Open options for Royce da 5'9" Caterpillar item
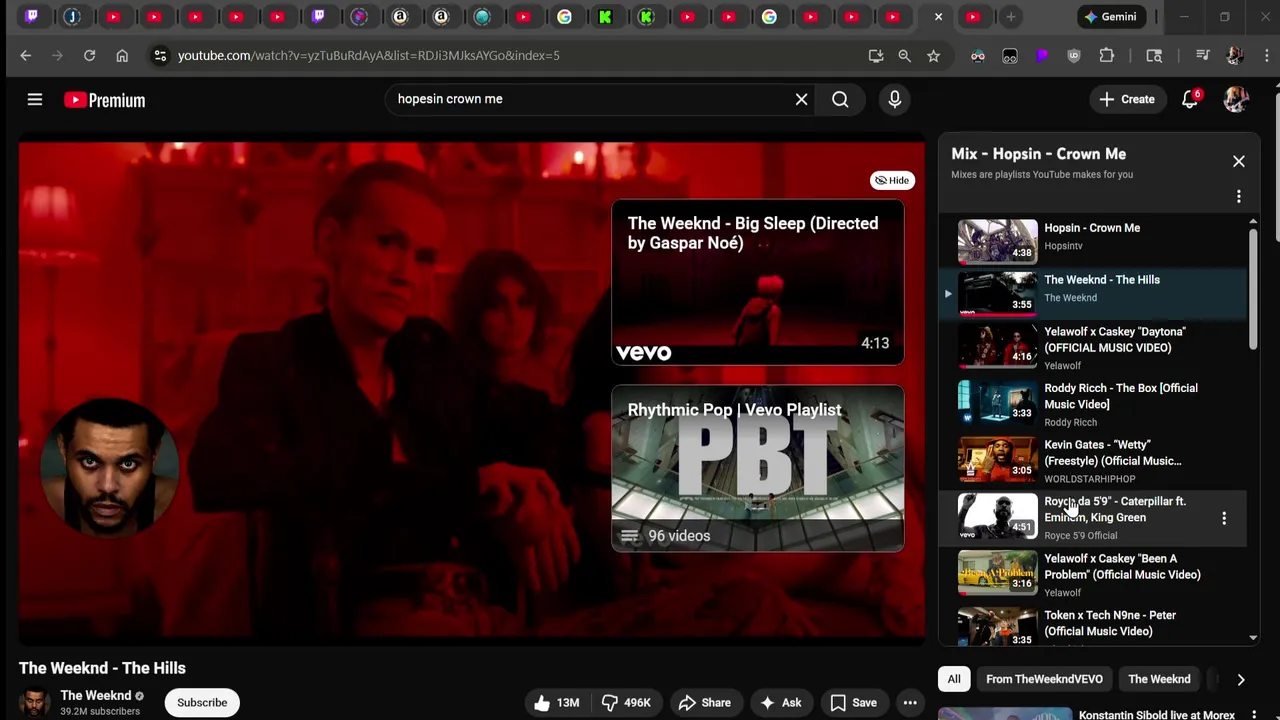1280x720 pixels. (x=1223, y=518)
